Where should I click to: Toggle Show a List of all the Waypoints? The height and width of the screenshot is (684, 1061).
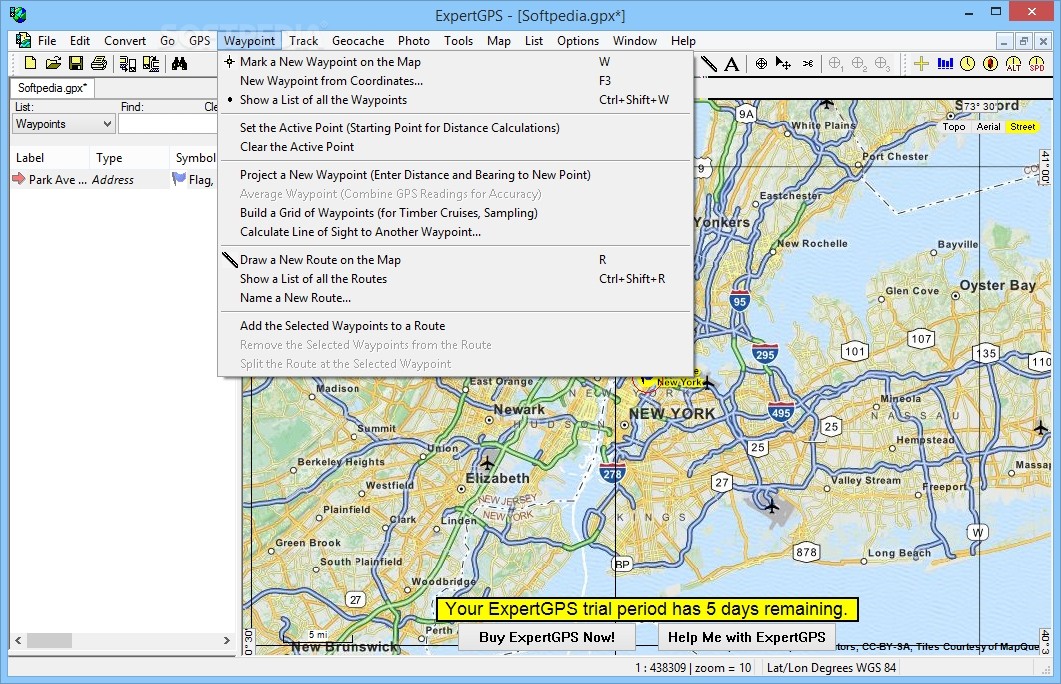point(455,99)
